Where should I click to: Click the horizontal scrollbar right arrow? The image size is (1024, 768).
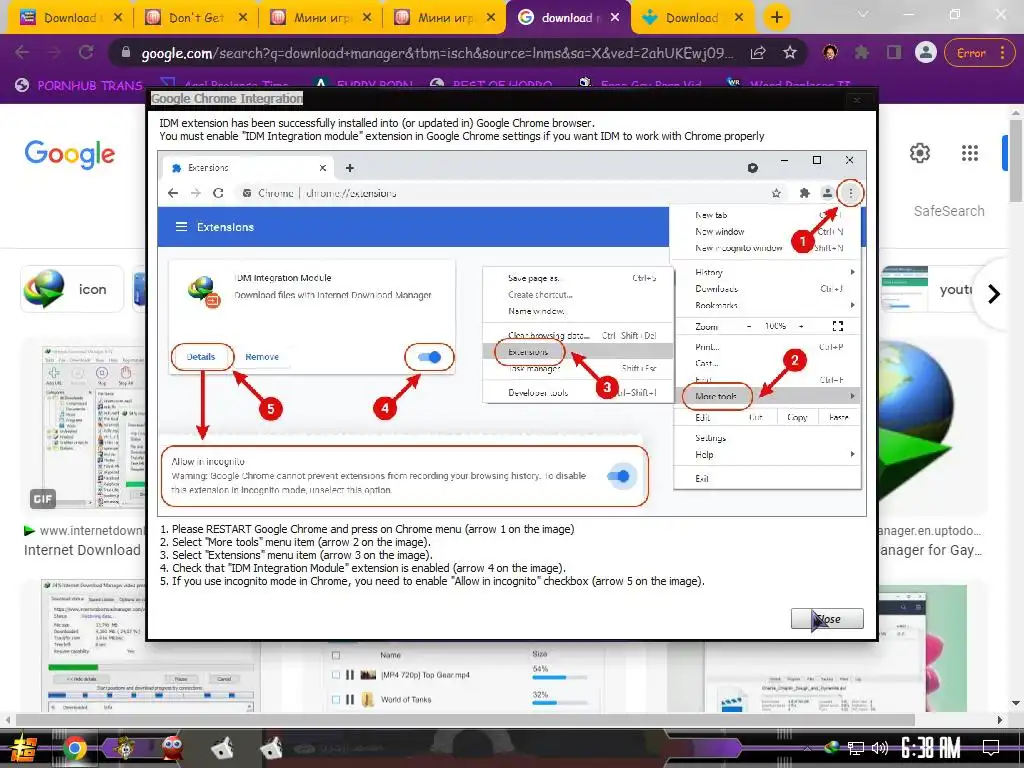(x=999, y=720)
